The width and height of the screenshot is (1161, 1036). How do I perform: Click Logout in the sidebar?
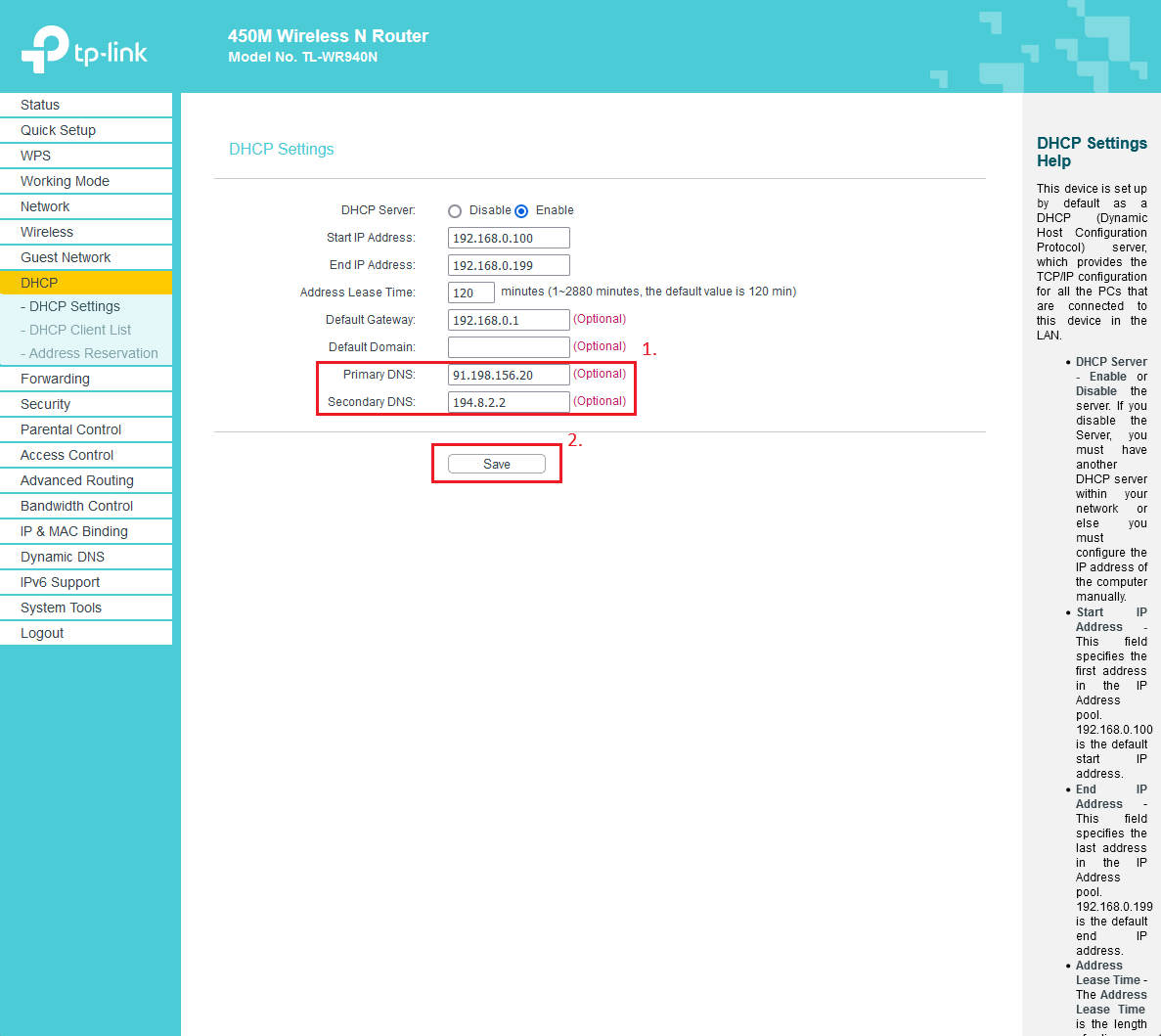tap(42, 633)
